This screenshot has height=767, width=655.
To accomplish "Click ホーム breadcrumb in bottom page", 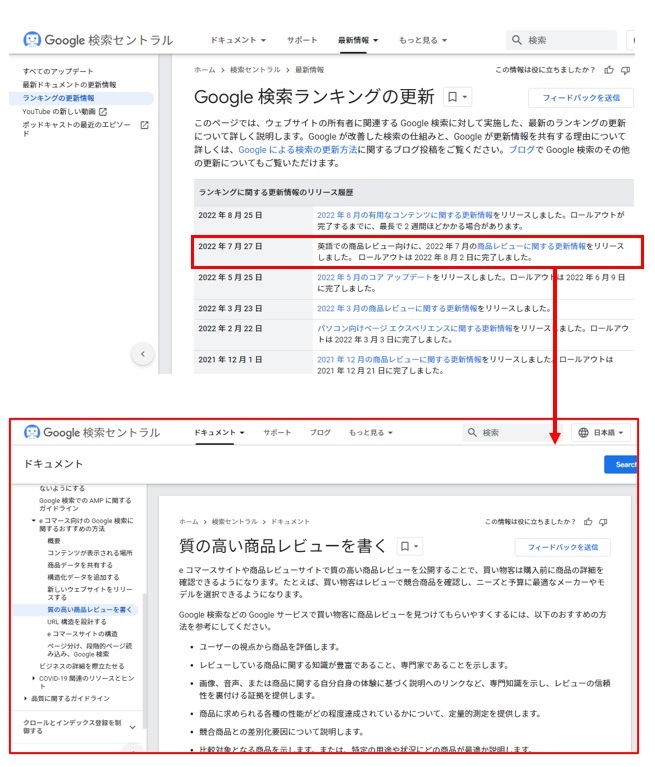I will coord(189,522).
